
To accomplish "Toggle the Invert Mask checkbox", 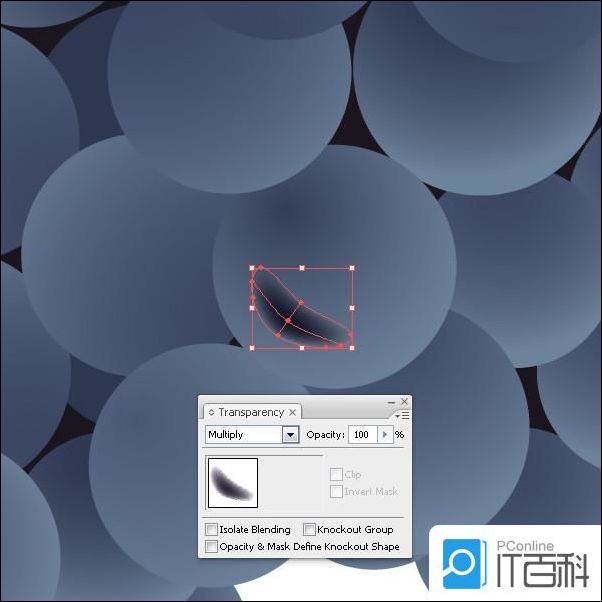I will [336, 491].
